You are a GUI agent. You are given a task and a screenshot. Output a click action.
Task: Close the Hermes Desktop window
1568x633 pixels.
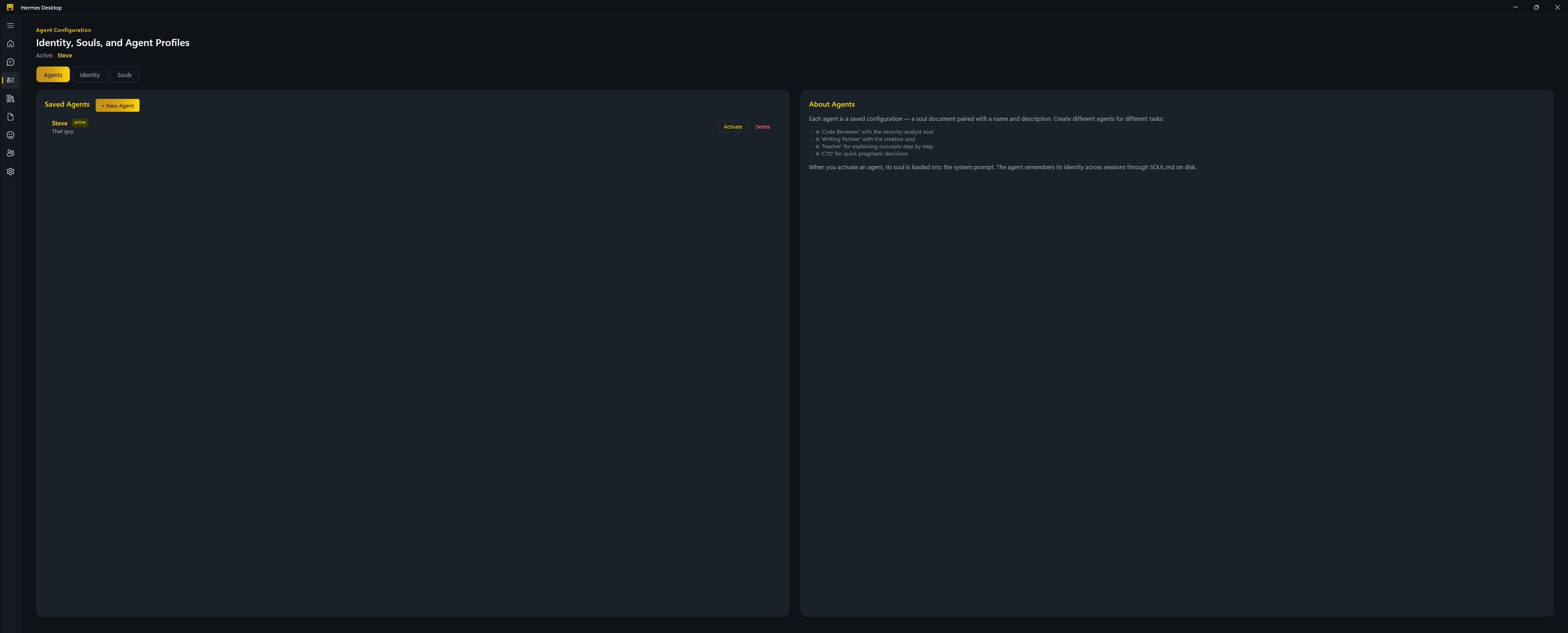tap(1557, 7)
